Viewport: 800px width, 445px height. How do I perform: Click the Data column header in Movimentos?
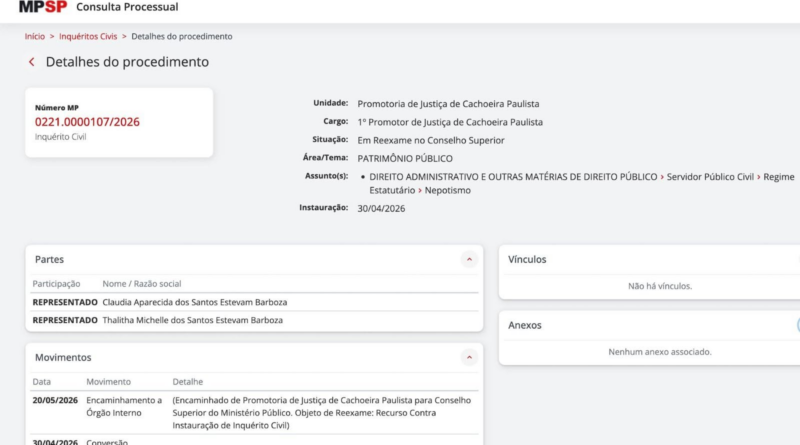41,382
